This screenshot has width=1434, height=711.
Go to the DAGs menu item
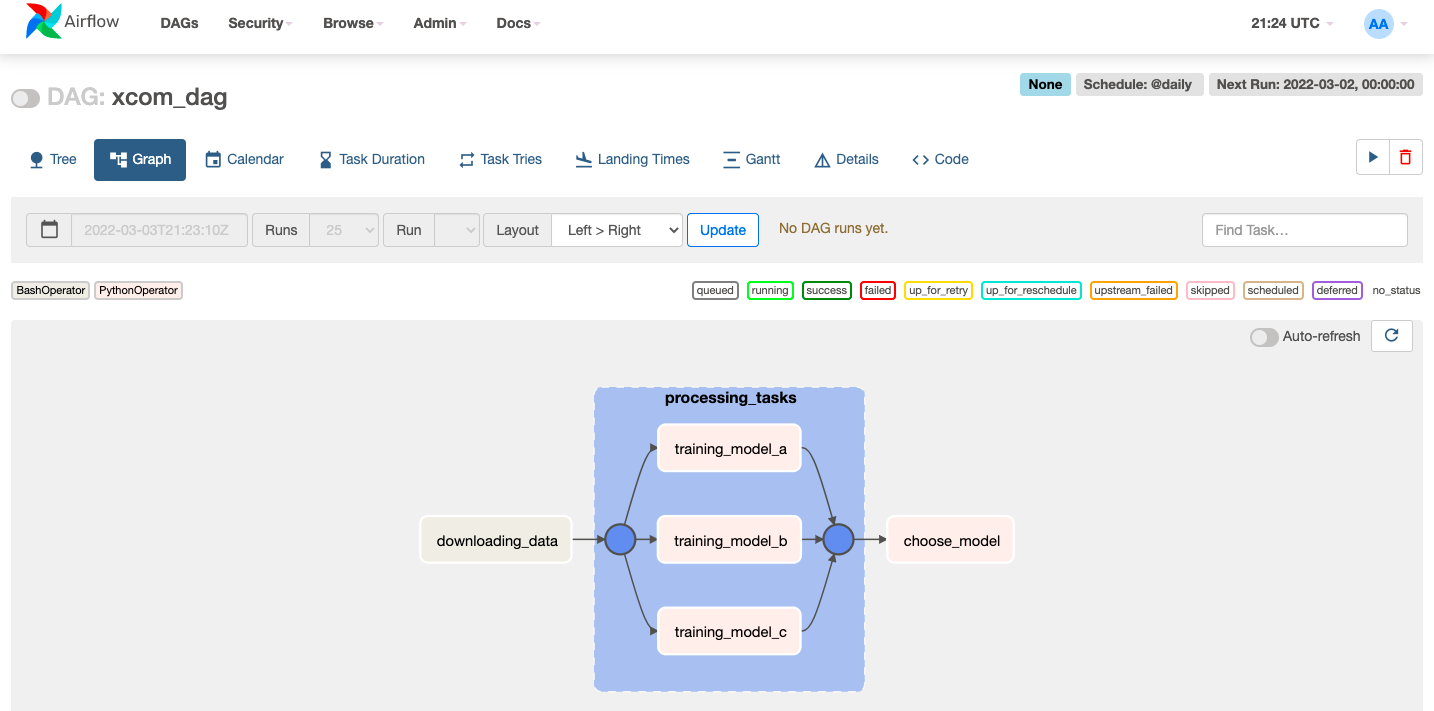tap(179, 23)
